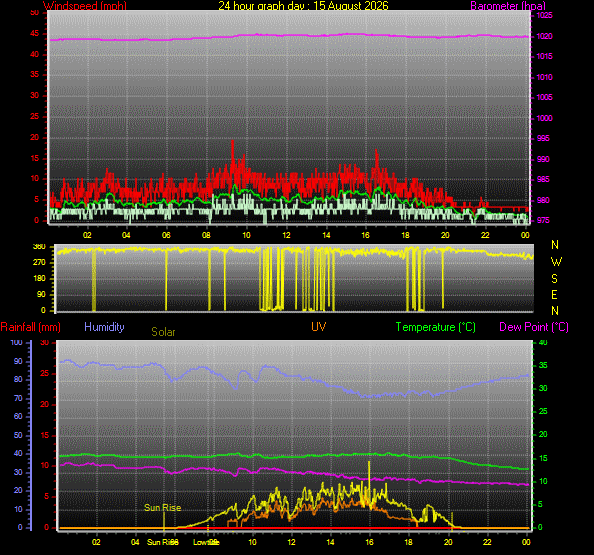This screenshot has width=594, height=555.
Task: Click the 14 hour label under the lower chart
Action: (330, 542)
